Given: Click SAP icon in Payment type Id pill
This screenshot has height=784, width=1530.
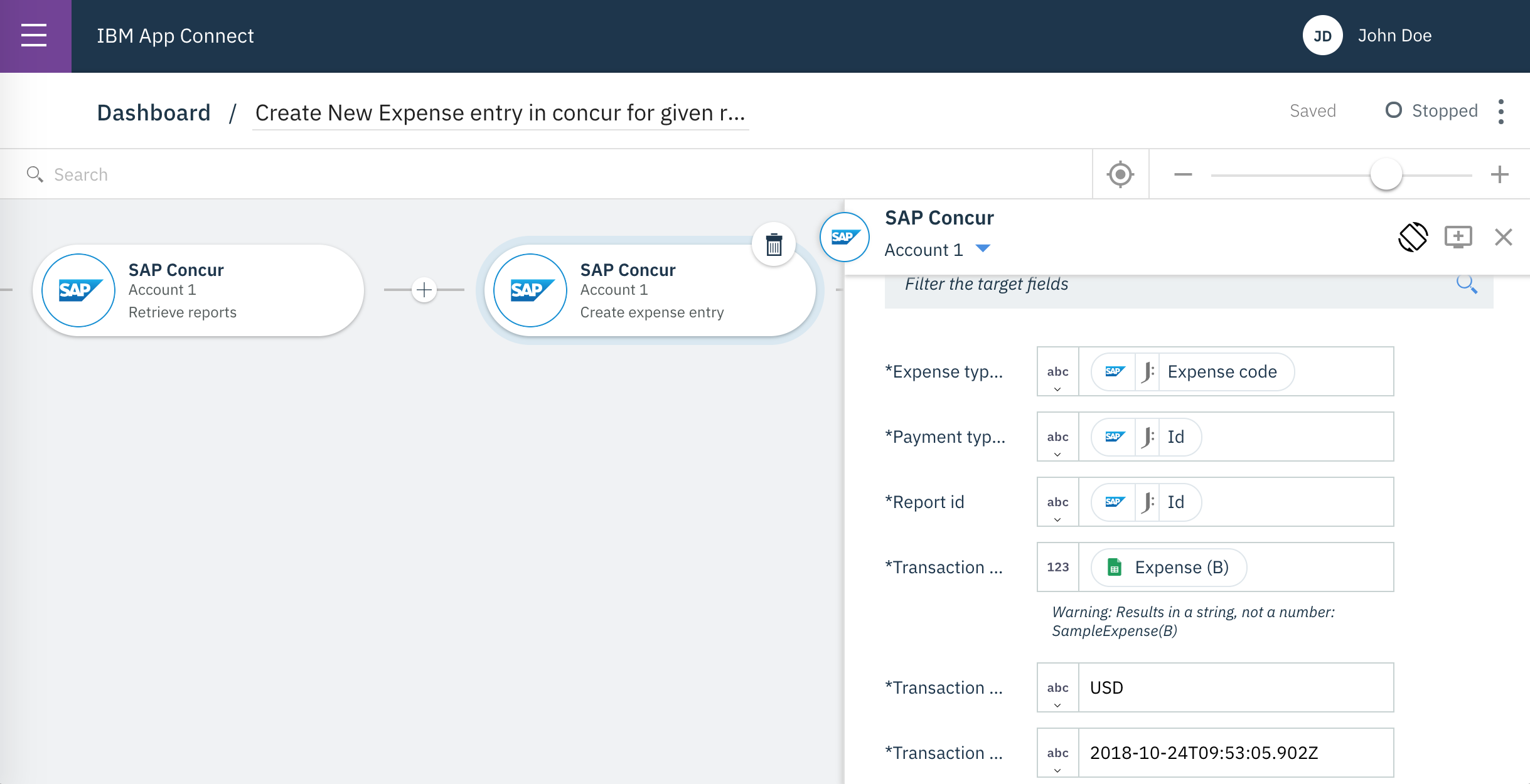Looking at the screenshot, I should (x=1115, y=437).
